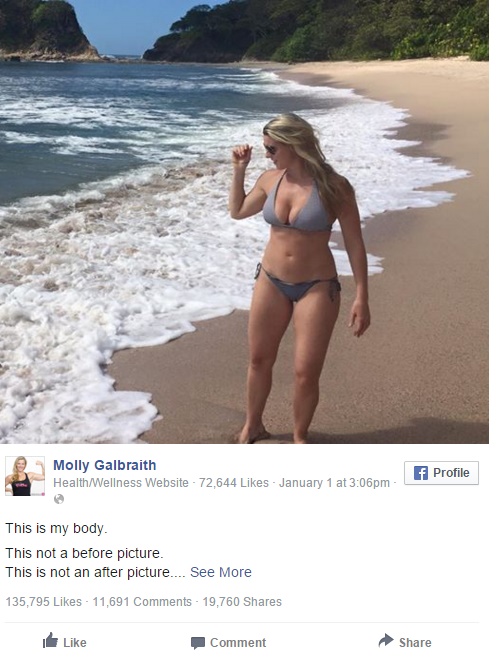Click the January 1 at 3:06pm timestamp
The image size is (503, 659).
point(334,483)
